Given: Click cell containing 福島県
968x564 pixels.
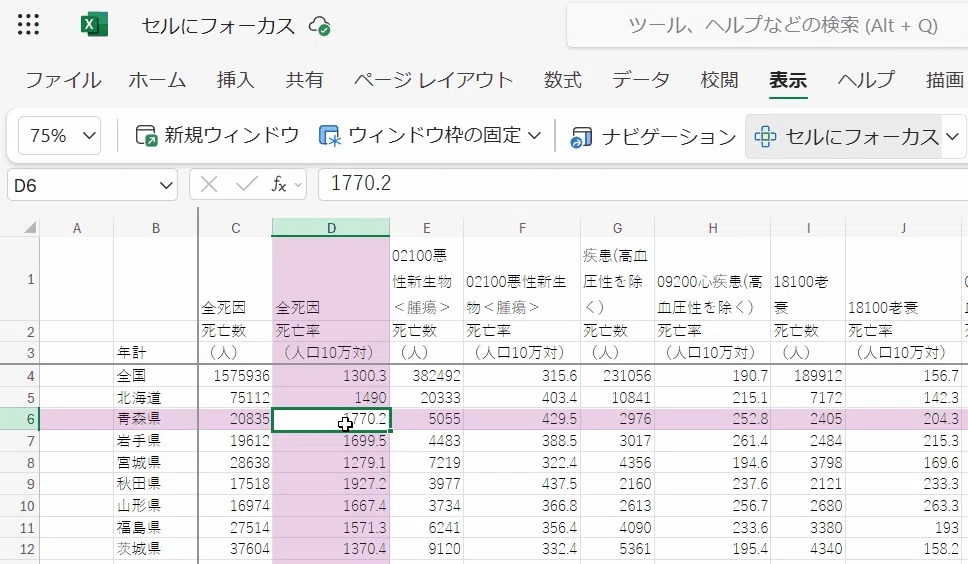Looking at the screenshot, I should [x=156, y=527].
